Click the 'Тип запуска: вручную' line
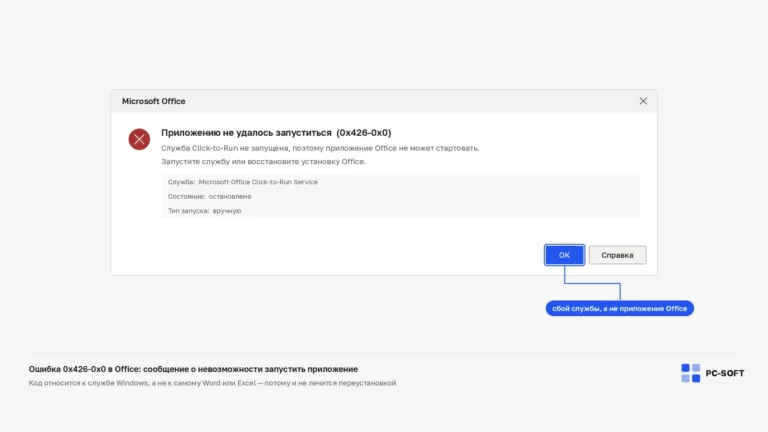Image resolution: width=768 pixels, height=432 pixels. tap(204, 211)
